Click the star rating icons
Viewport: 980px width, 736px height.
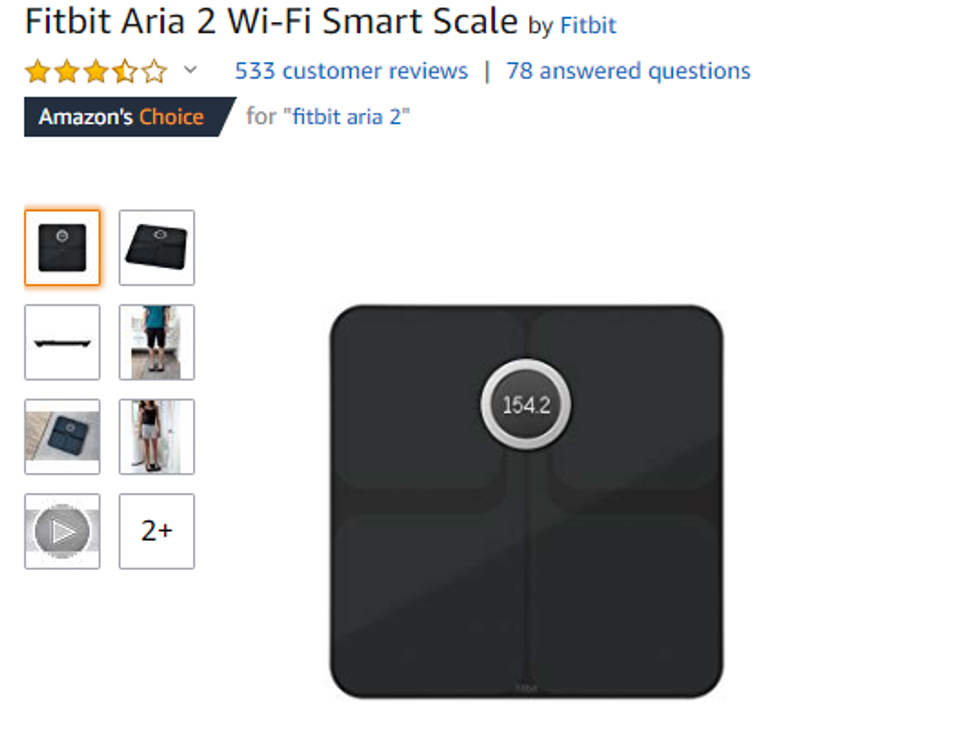(96, 71)
